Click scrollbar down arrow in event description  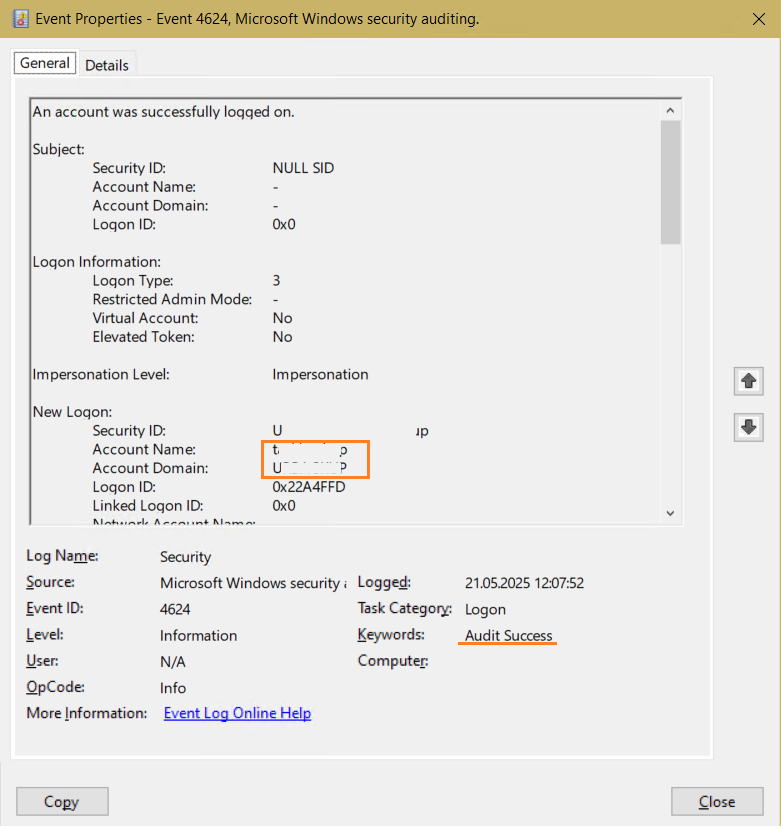click(670, 513)
